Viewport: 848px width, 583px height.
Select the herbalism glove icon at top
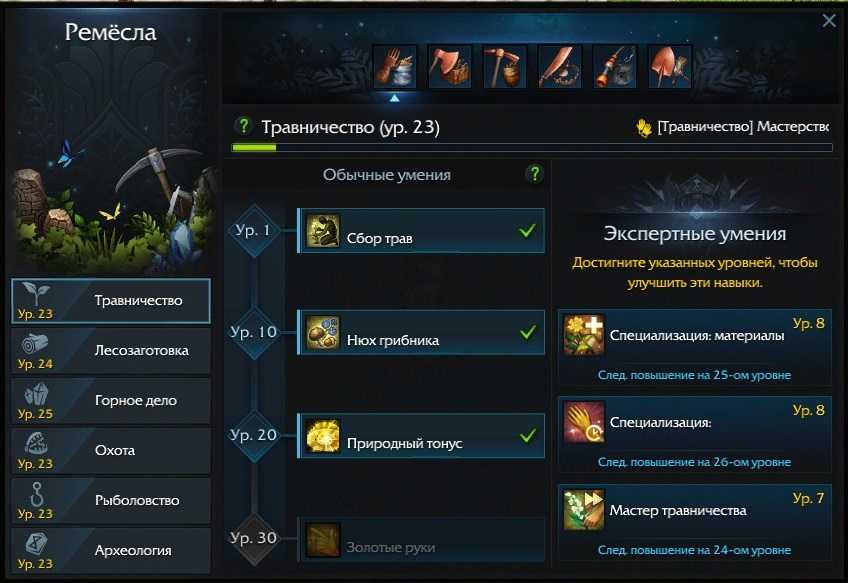pos(395,67)
